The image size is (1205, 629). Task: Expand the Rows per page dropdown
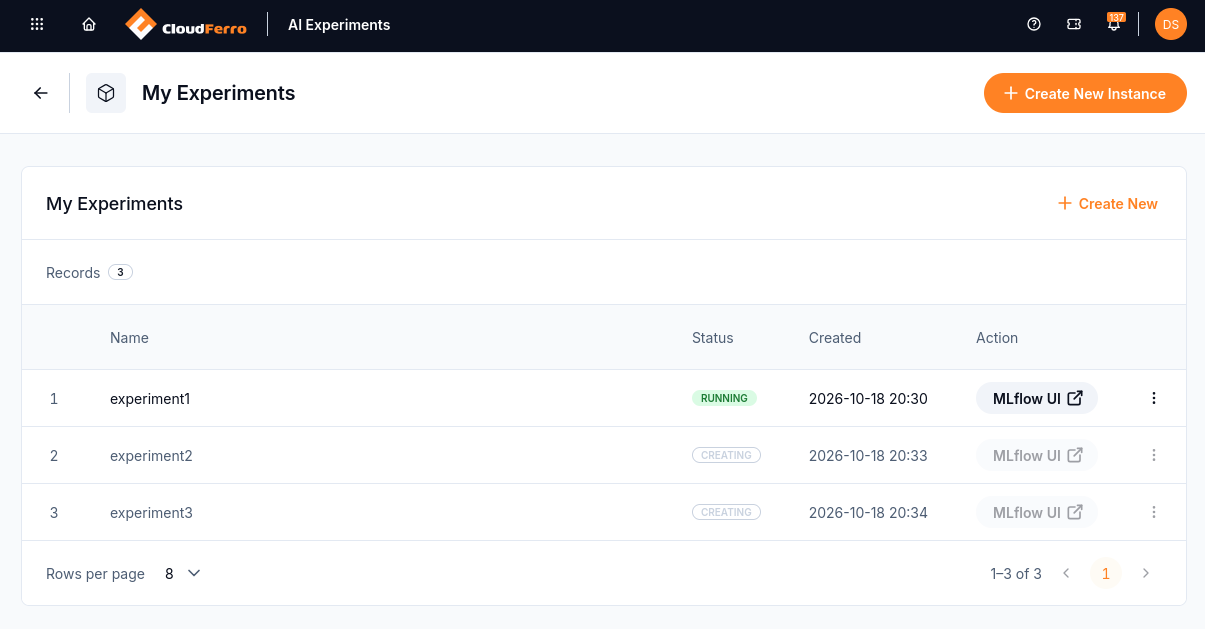pos(183,573)
